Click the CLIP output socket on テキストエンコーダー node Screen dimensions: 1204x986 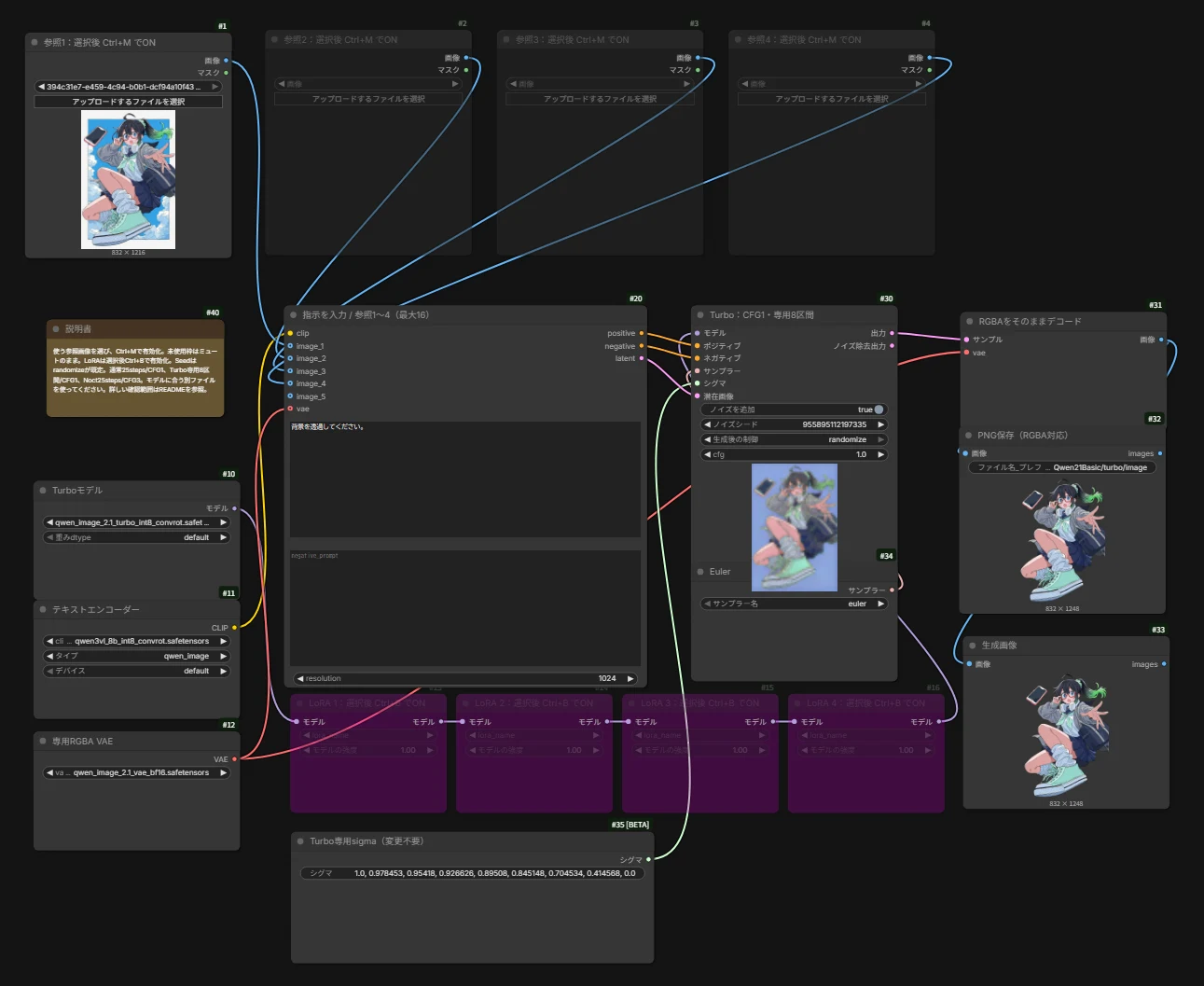tap(234, 628)
